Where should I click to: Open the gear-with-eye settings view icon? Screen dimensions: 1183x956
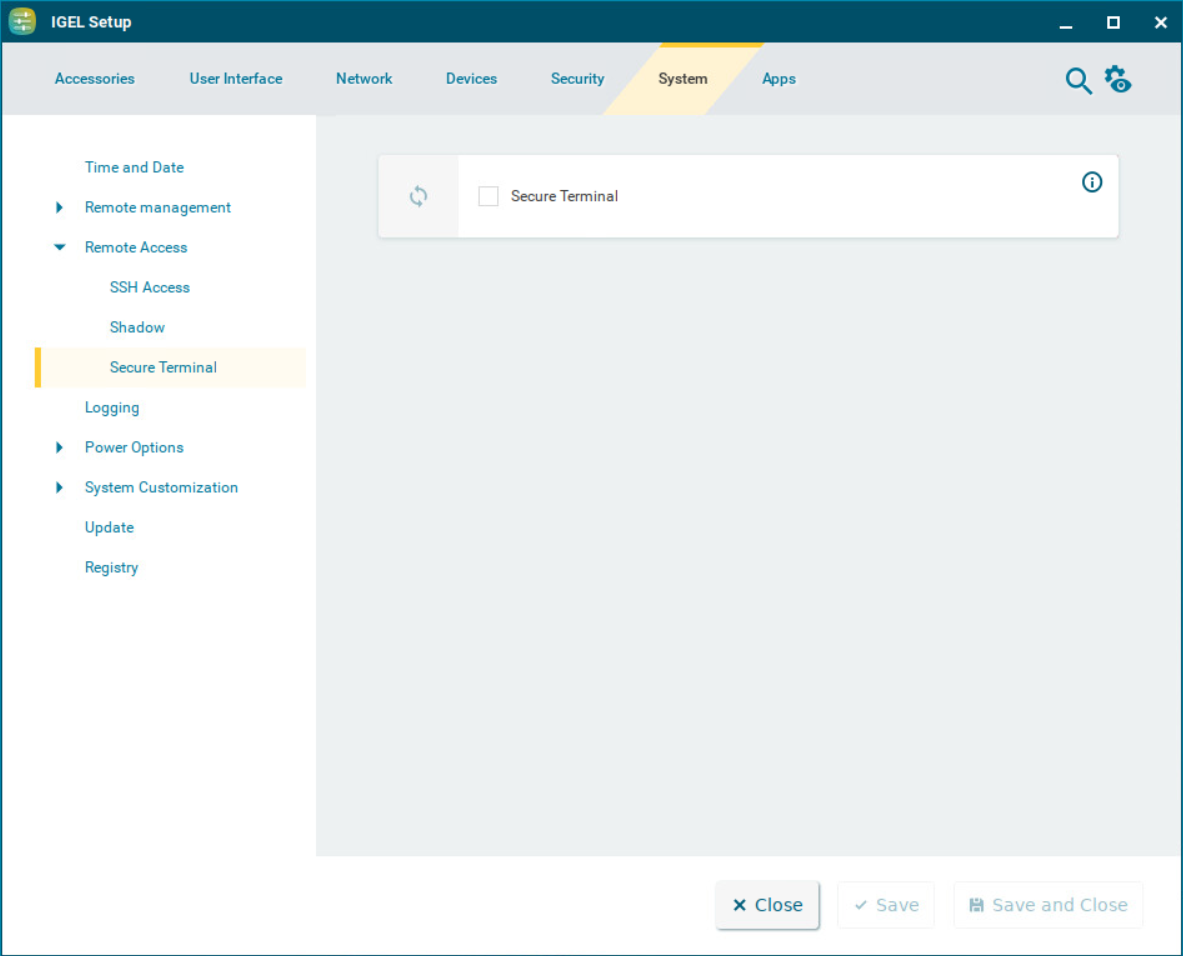(x=1117, y=79)
